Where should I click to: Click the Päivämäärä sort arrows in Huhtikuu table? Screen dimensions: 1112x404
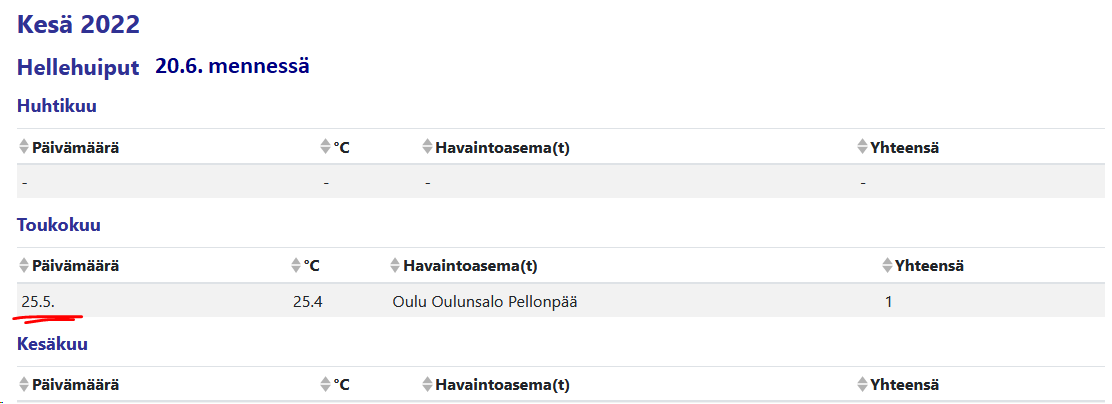tap(24, 147)
